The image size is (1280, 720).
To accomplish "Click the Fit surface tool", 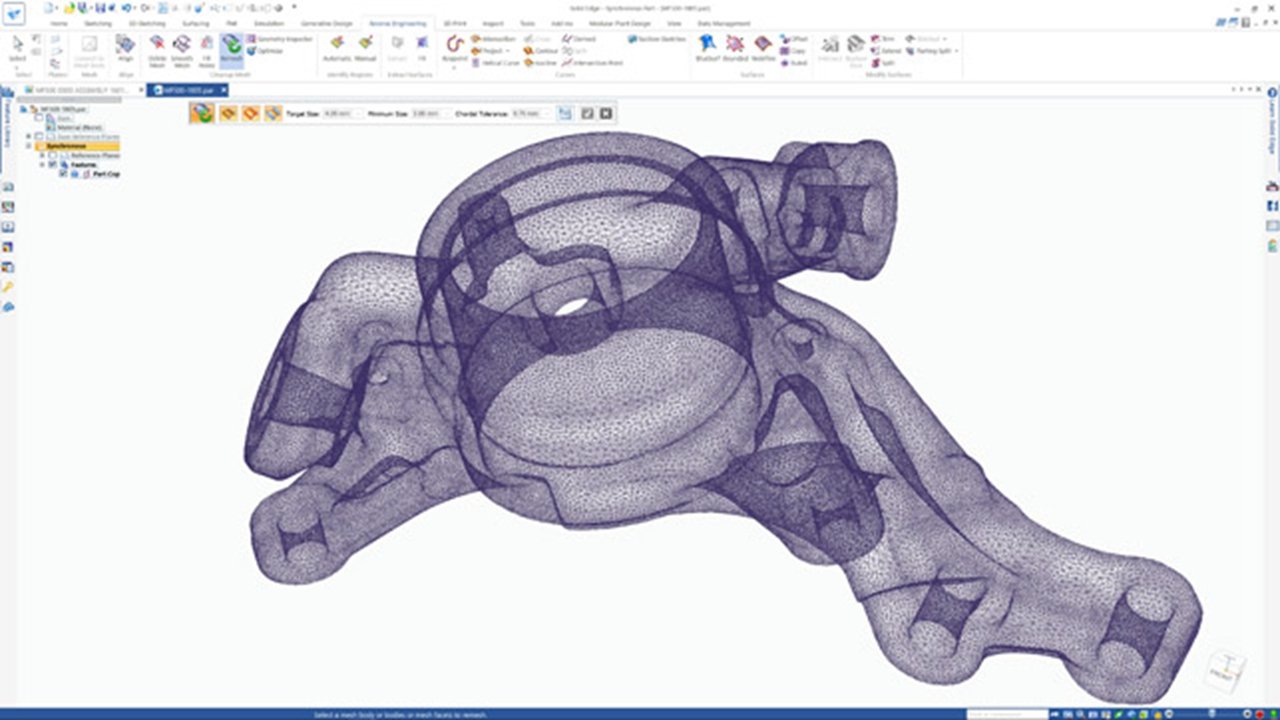I will 422,49.
